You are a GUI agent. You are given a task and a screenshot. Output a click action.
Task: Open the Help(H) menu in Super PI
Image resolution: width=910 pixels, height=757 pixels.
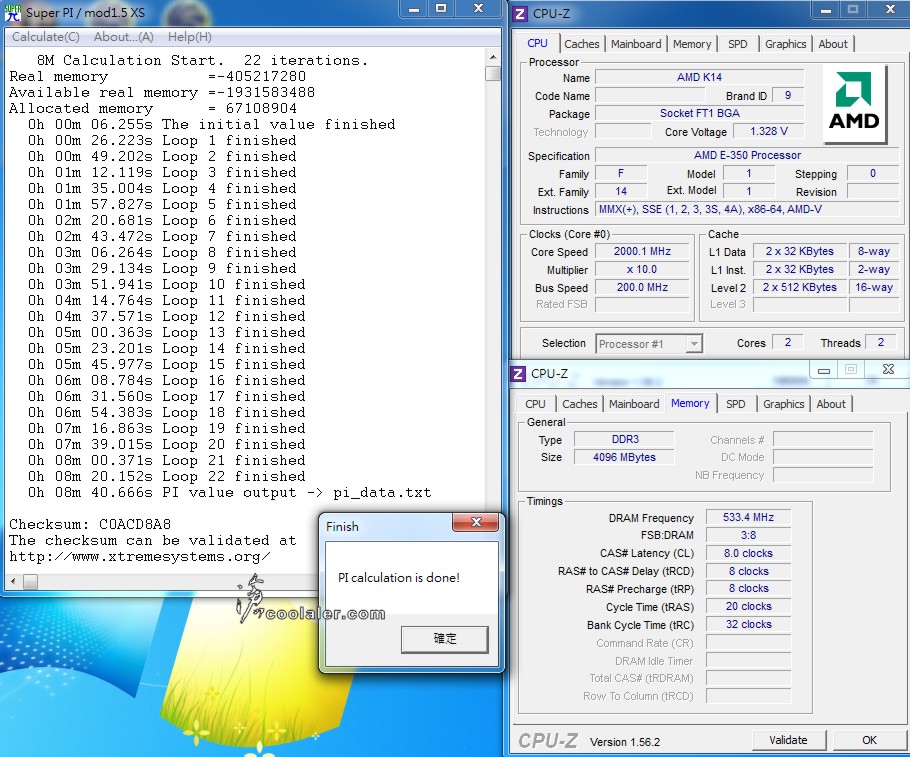(190, 37)
